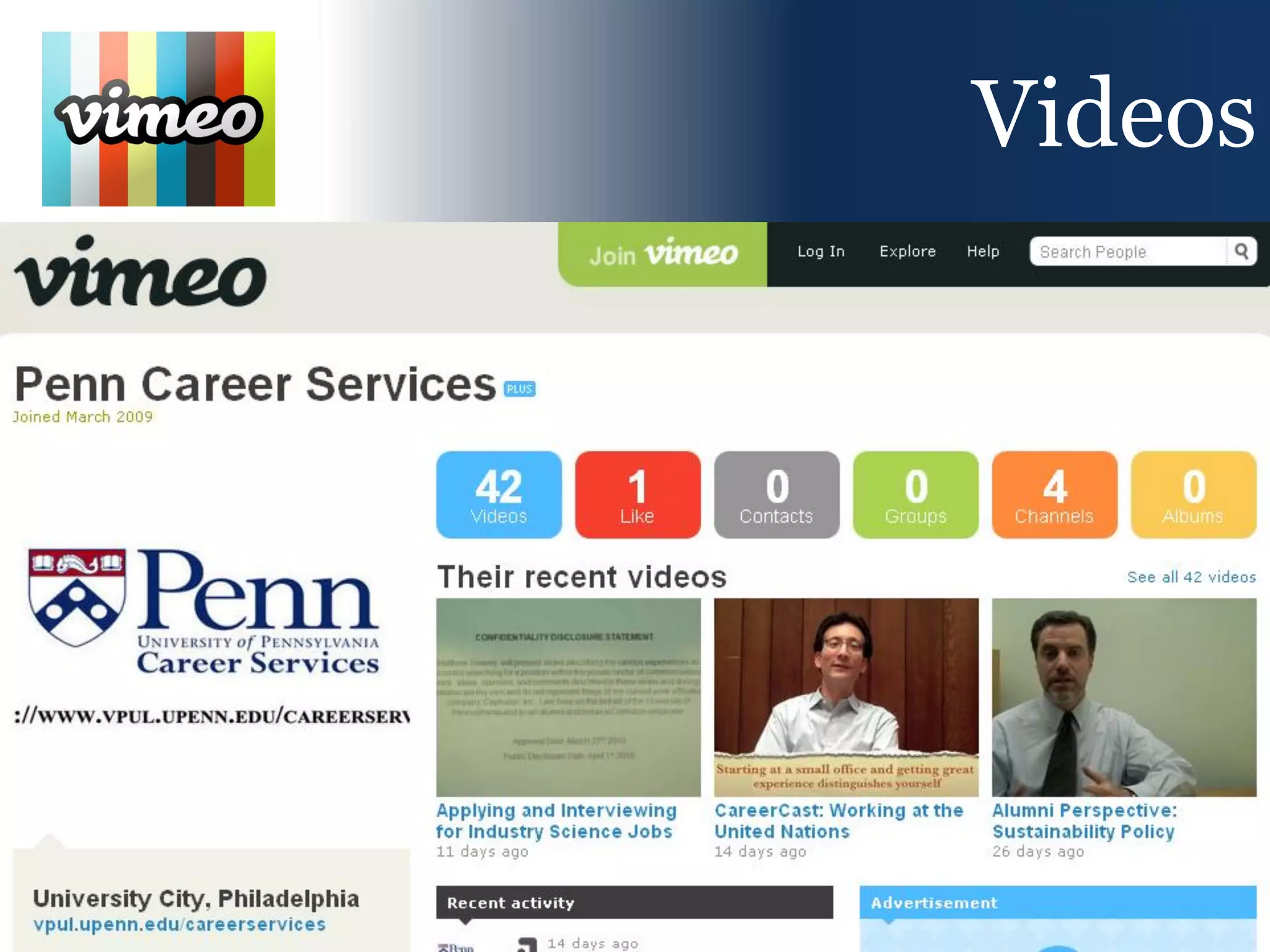The height and width of the screenshot is (952, 1270).
Task: Click the Recent activity header
Action: coord(634,902)
